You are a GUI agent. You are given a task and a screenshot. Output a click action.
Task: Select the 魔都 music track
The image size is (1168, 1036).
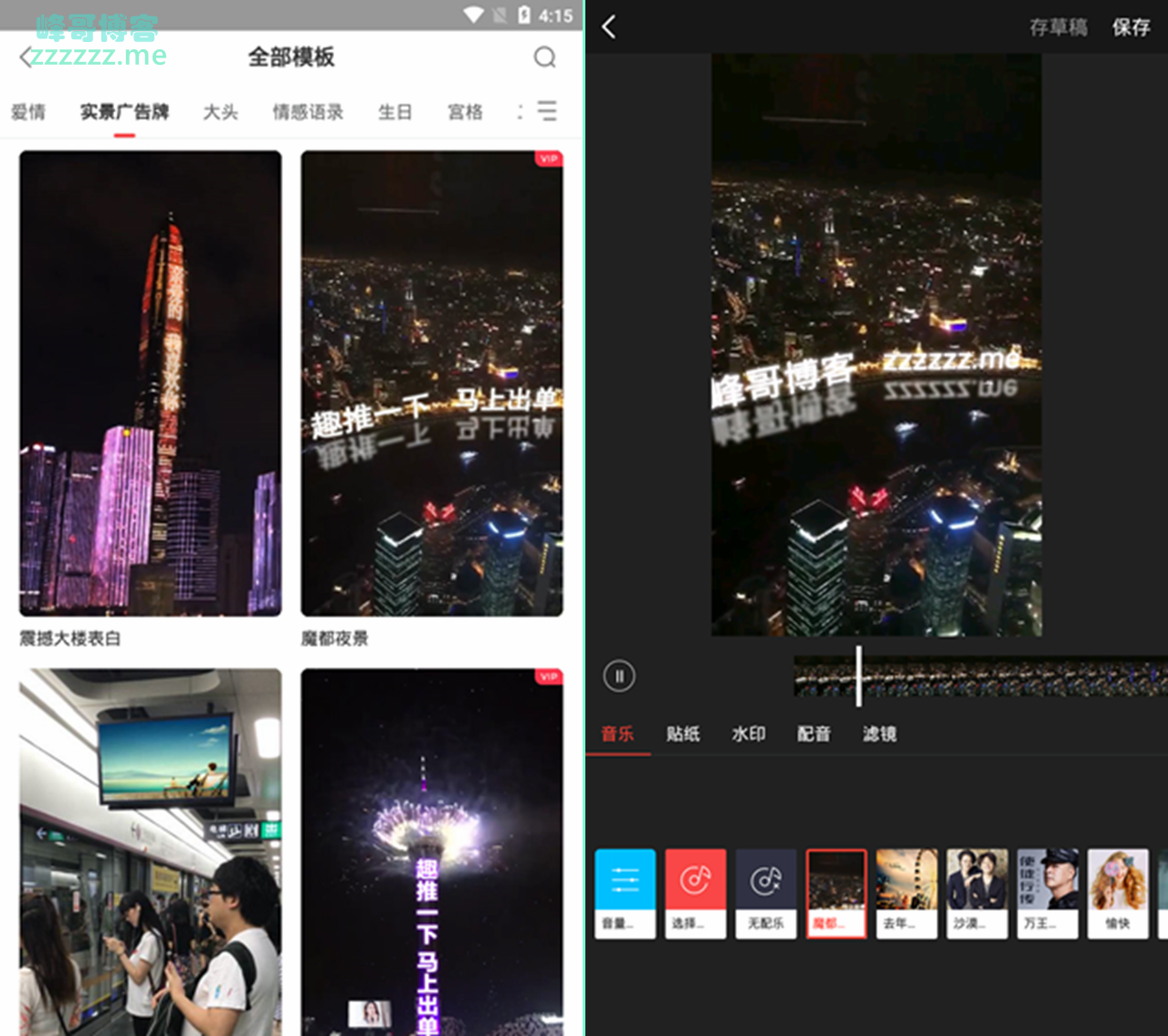pyautogui.click(x=837, y=893)
